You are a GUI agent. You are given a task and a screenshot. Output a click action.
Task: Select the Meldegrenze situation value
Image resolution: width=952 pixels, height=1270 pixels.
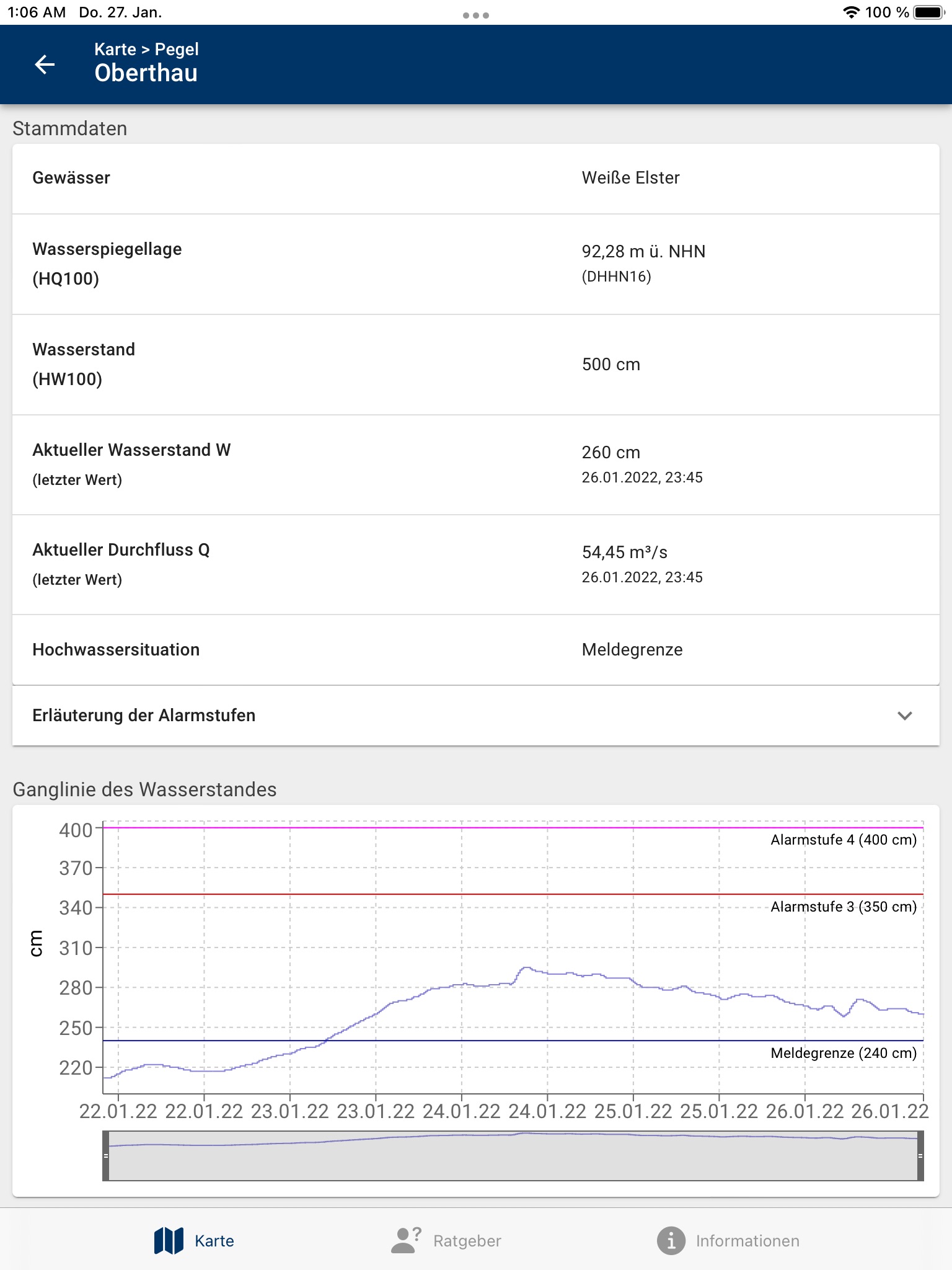(632, 650)
